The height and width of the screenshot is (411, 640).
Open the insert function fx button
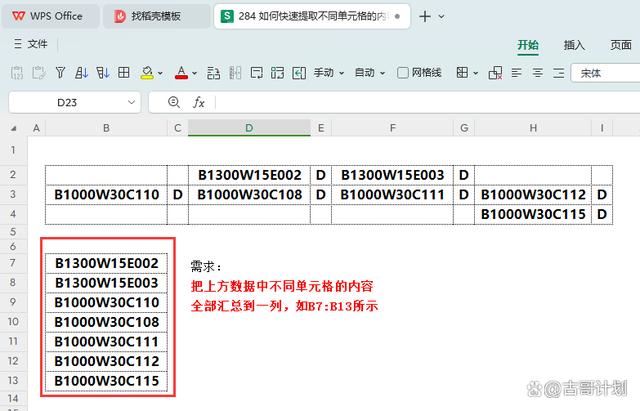(199, 102)
